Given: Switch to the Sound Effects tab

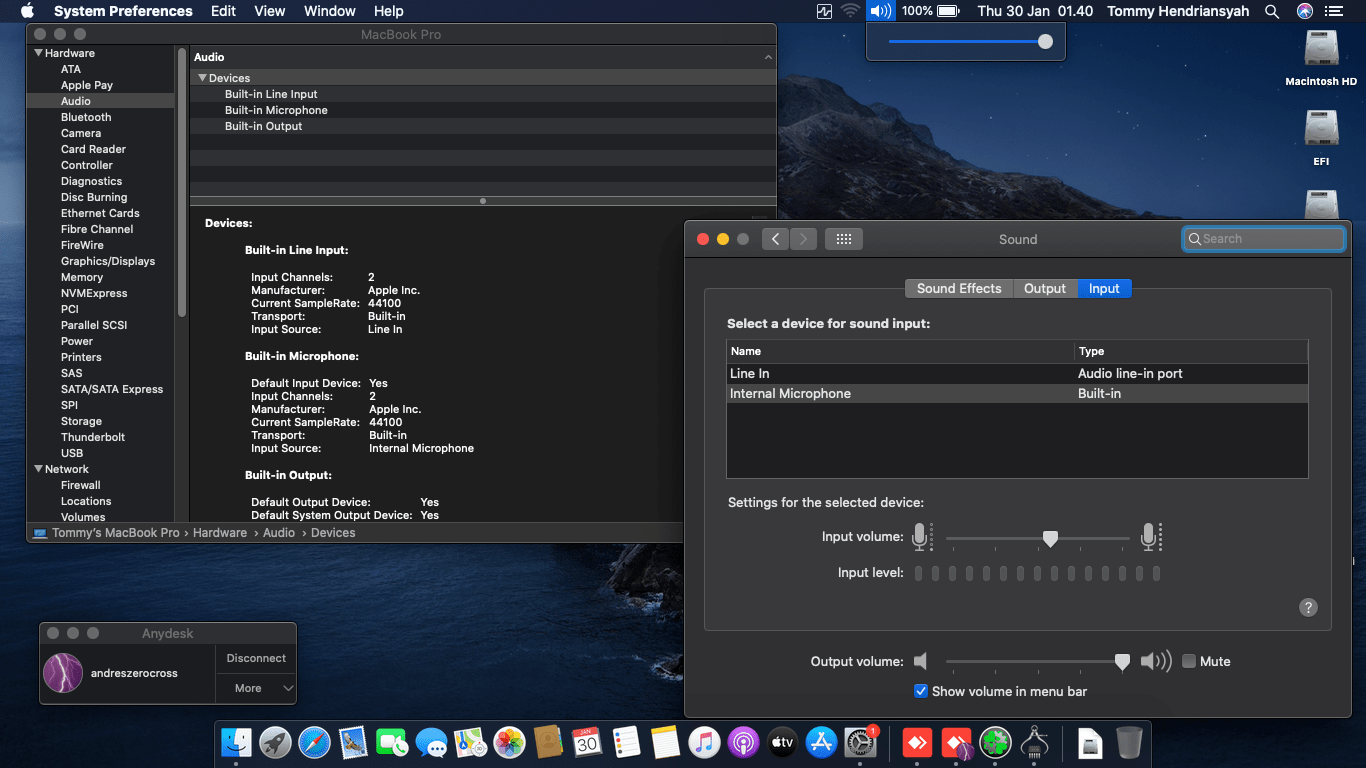Looking at the screenshot, I should tap(958, 288).
